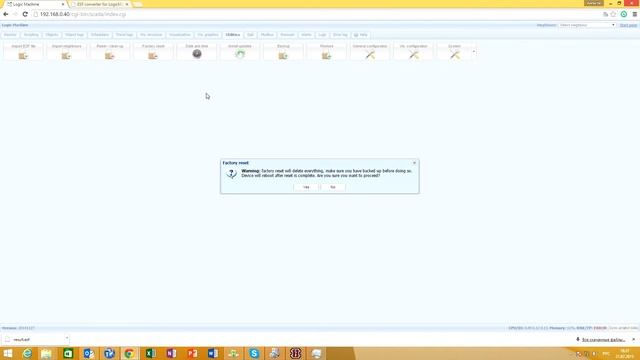Close the Factory reset dialog with X

pyautogui.click(x=414, y=163)
